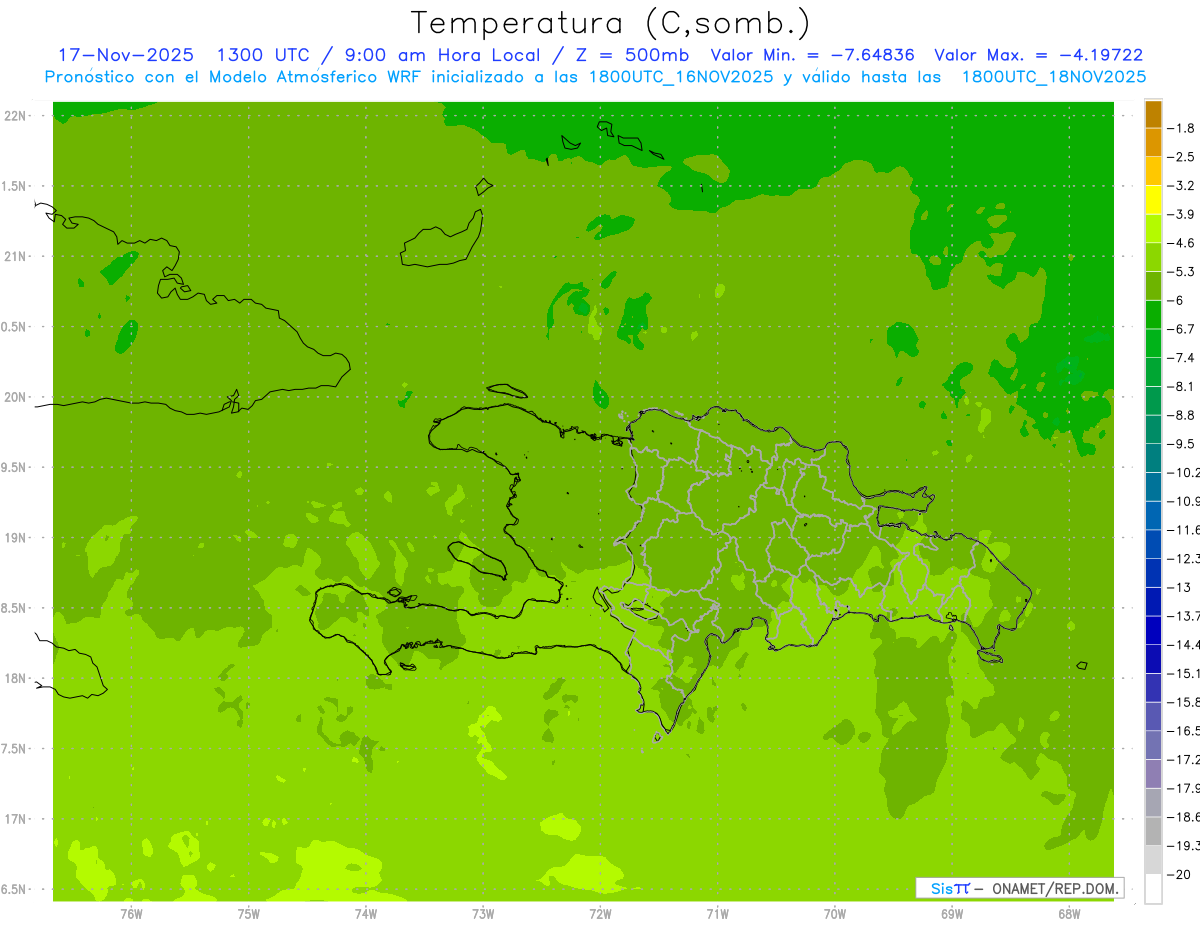Screen dimensions: 1200x927
Task: Click the "-5.3" color scale value
Action: [1182, 272]
